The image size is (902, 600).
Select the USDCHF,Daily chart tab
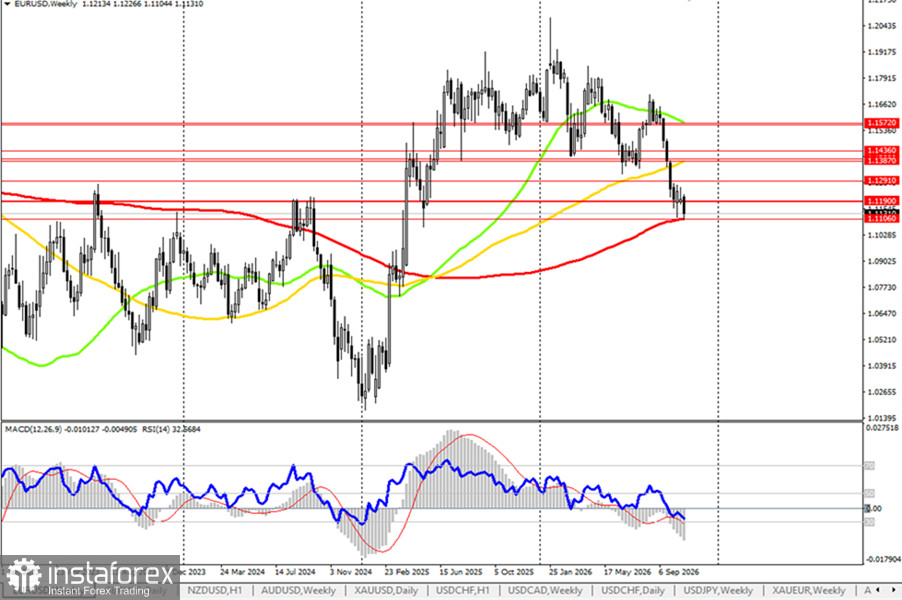pos(632,590)
